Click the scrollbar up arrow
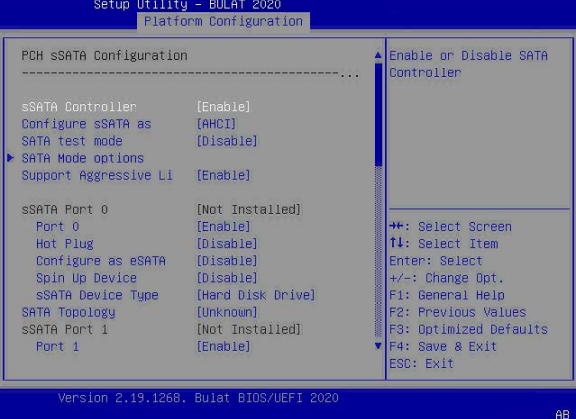The width and height of the screenshot is (576, 419). 378,55
